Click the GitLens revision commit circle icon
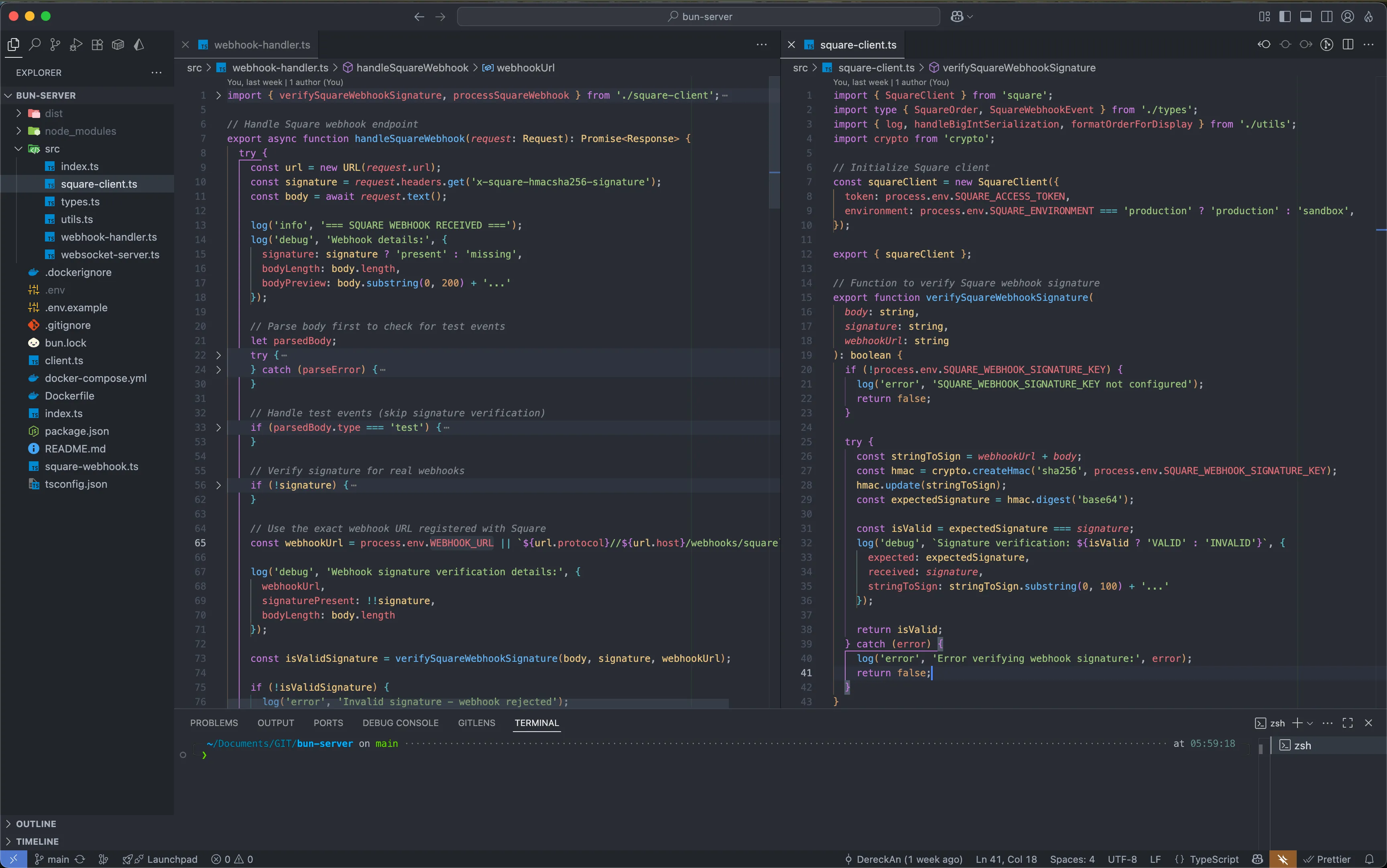 [1285, 44]
